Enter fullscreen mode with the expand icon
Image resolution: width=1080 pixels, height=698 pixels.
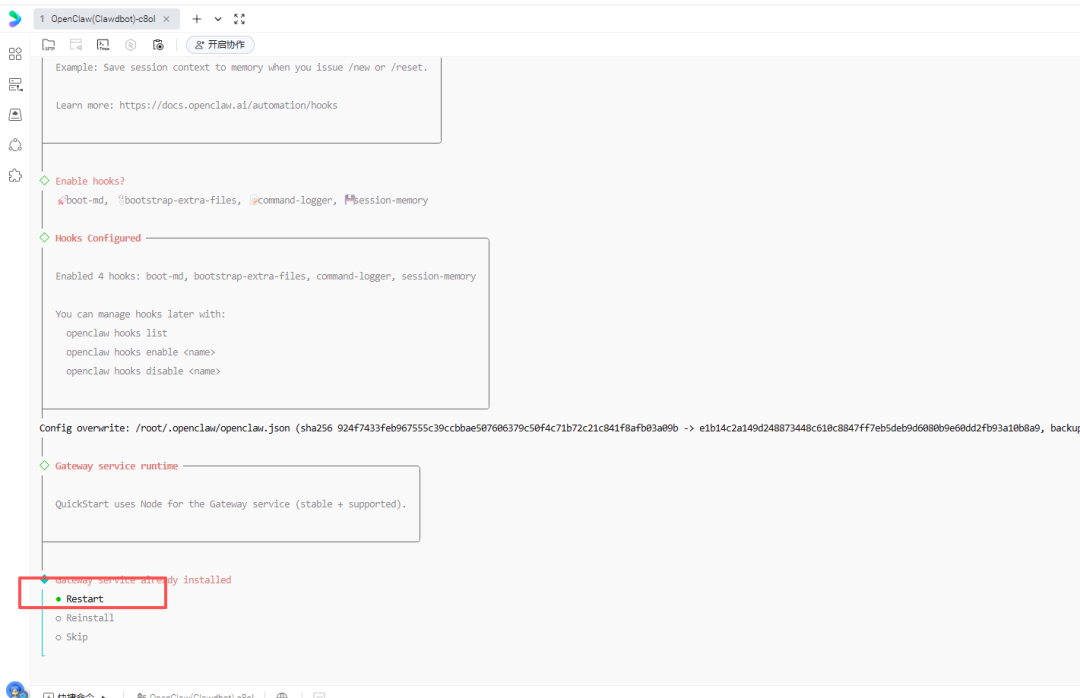pos(239,19)
